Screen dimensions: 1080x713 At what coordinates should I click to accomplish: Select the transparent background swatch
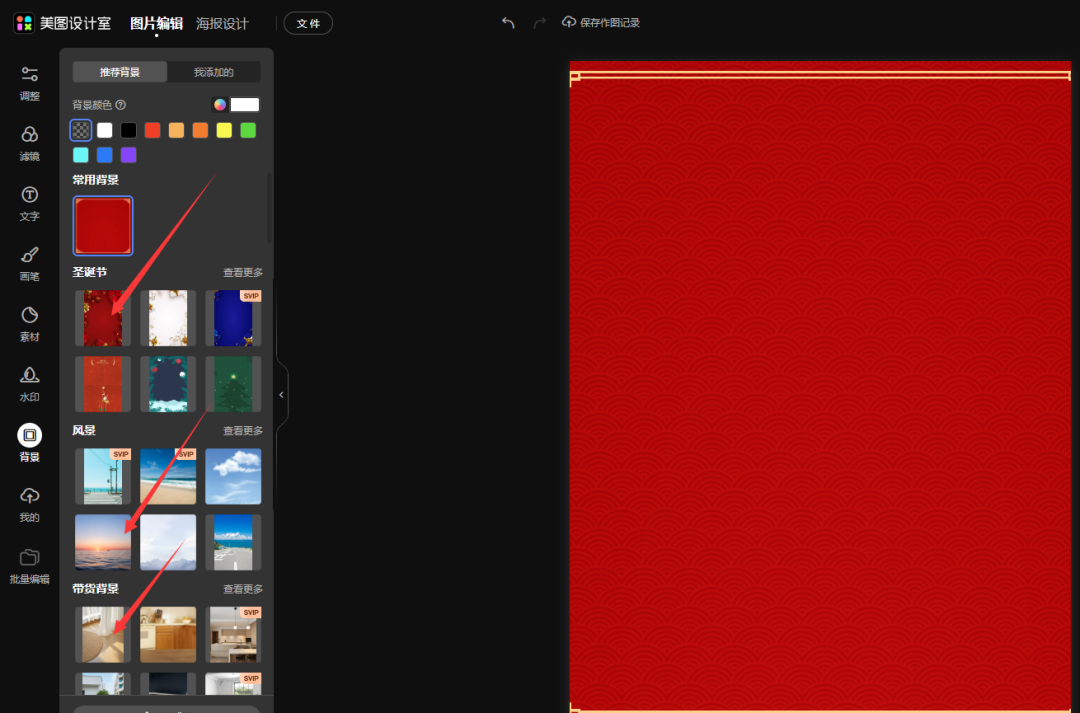click(81, 130)
